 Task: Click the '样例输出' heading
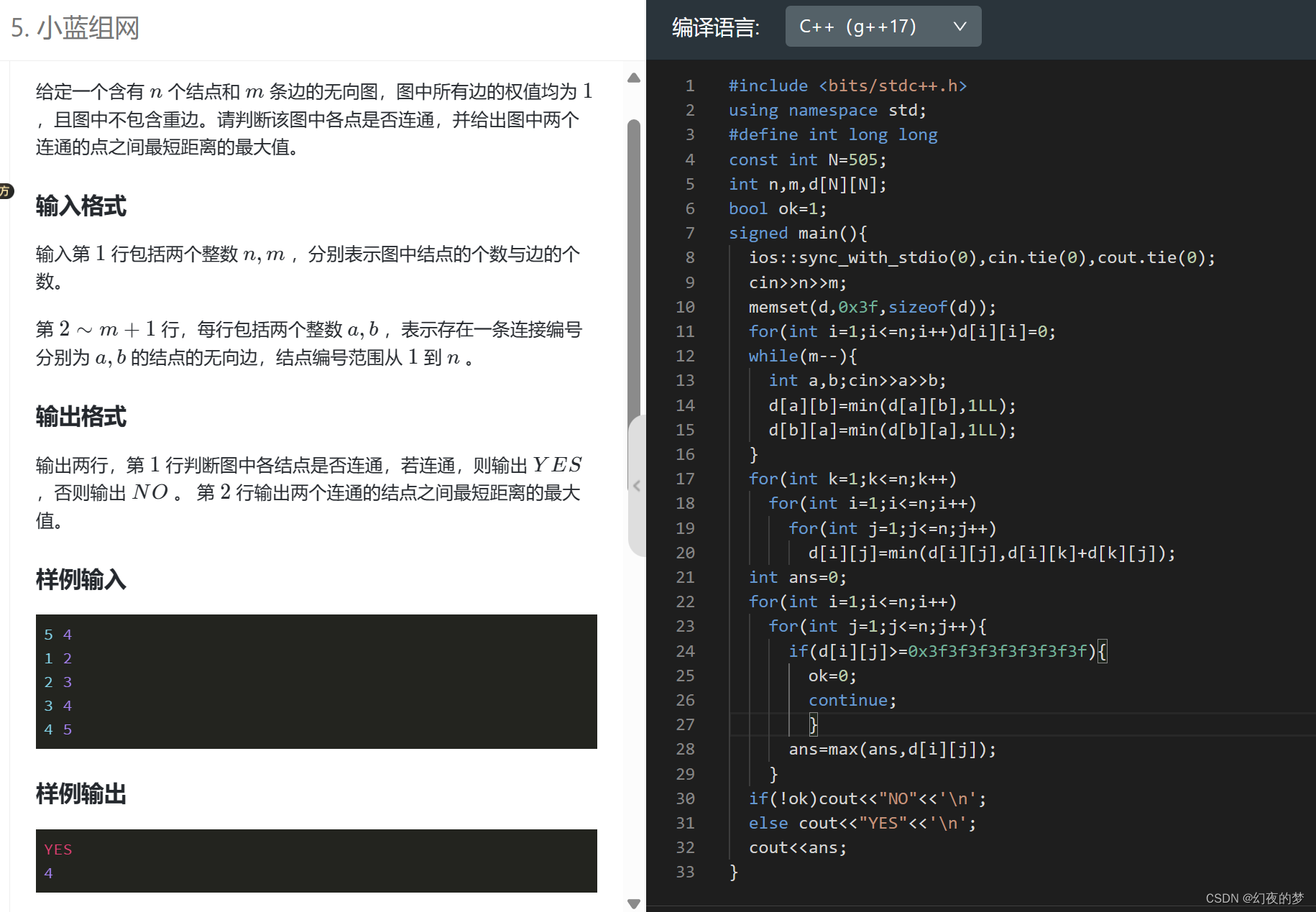pyautogui.click(x=81, y=794)
